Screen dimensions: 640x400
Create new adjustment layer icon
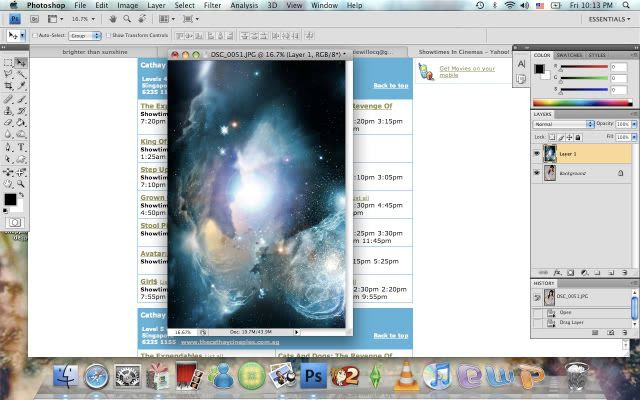[584, 273]
